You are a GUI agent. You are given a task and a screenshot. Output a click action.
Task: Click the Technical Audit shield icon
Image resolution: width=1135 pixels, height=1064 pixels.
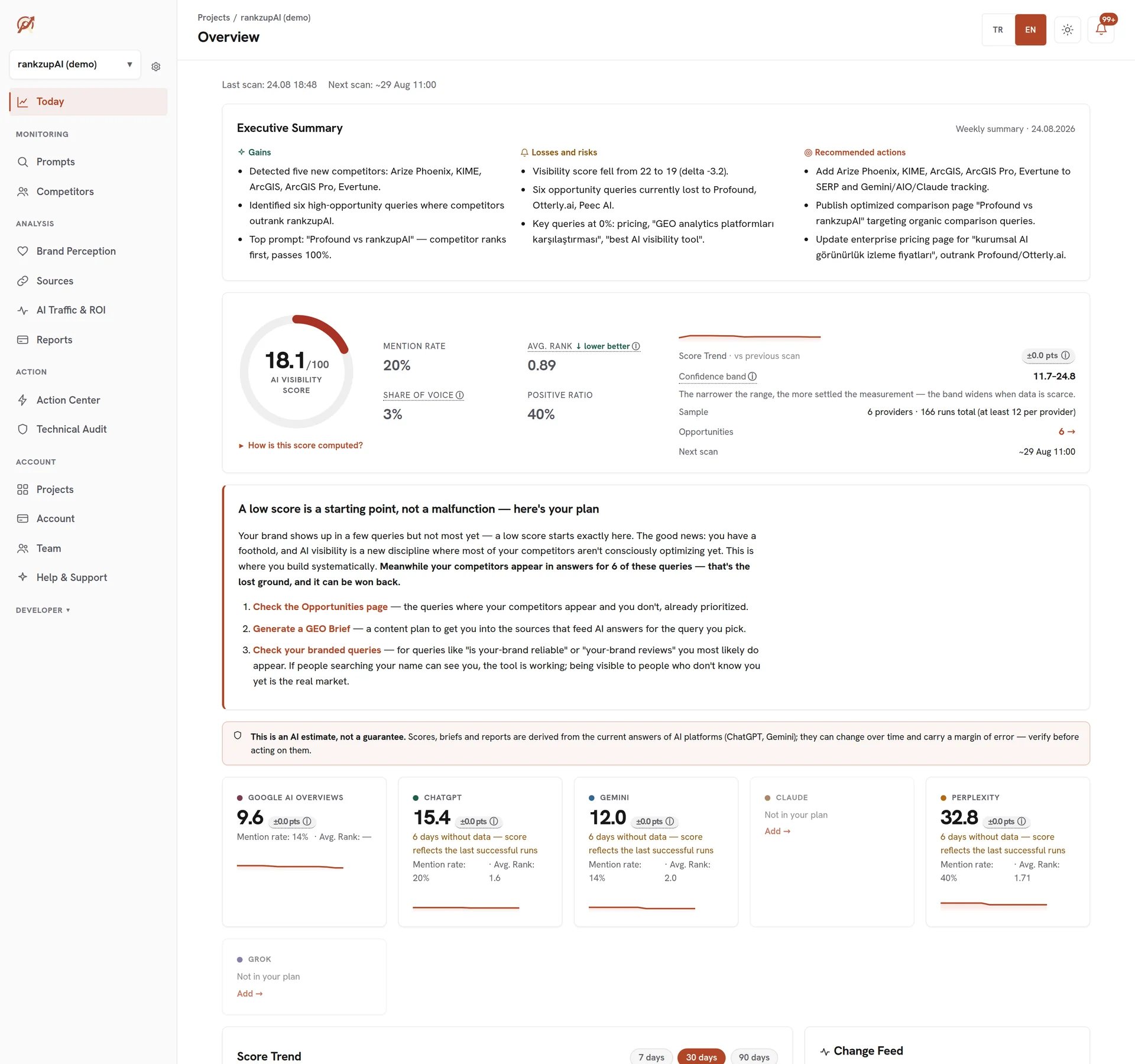coord(23,429)
